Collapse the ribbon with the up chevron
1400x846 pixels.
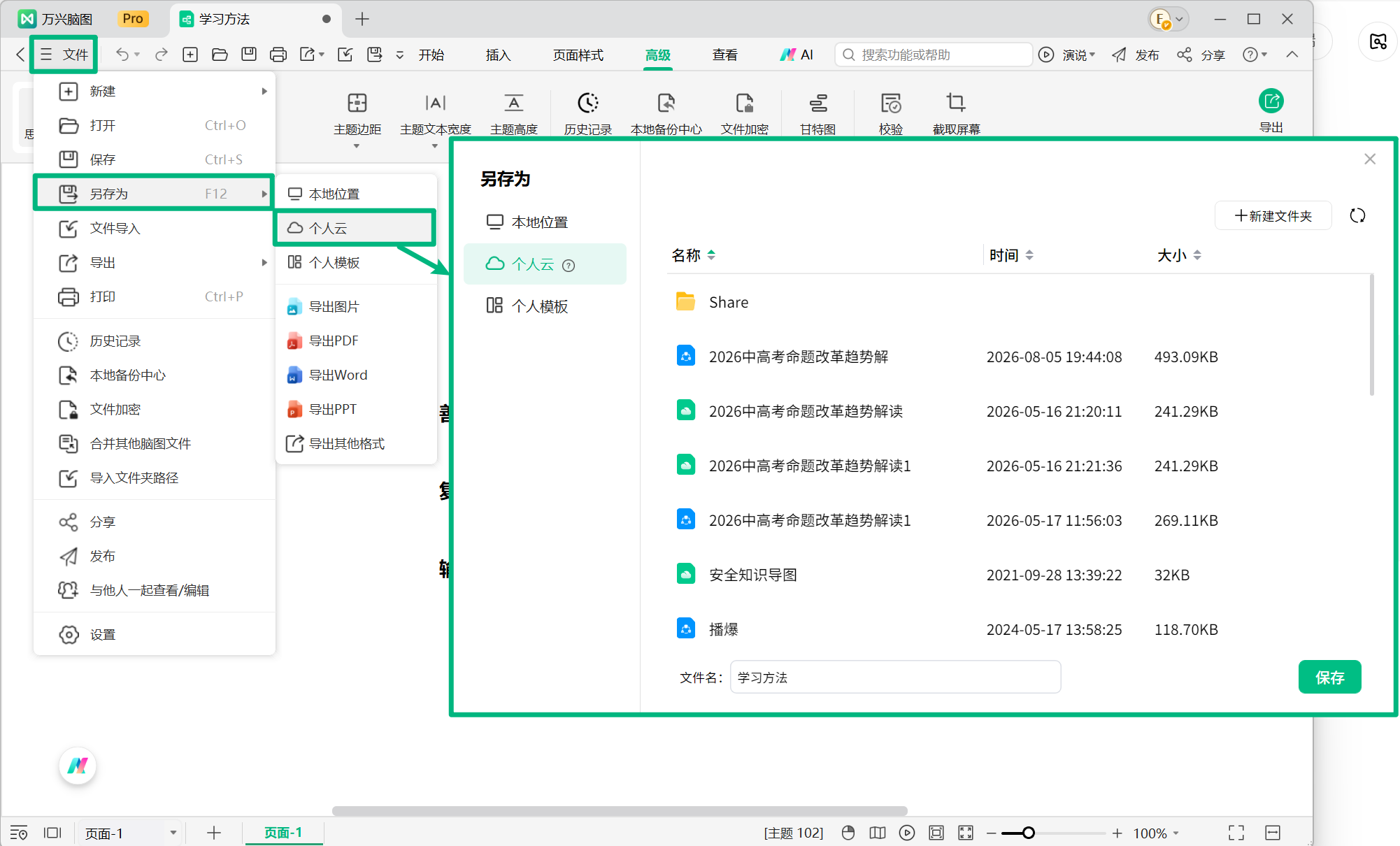1292,55
